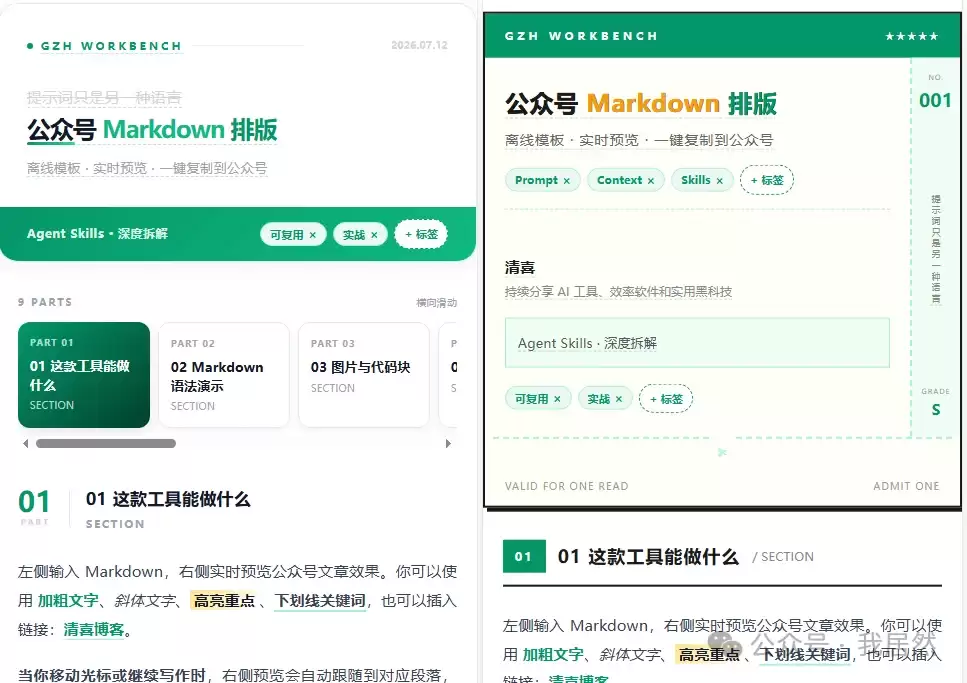967x683 pixels.
Task: Open PART 01 这款工具能做什么 card
Action: pyautogui.click(x=84, y=375)
